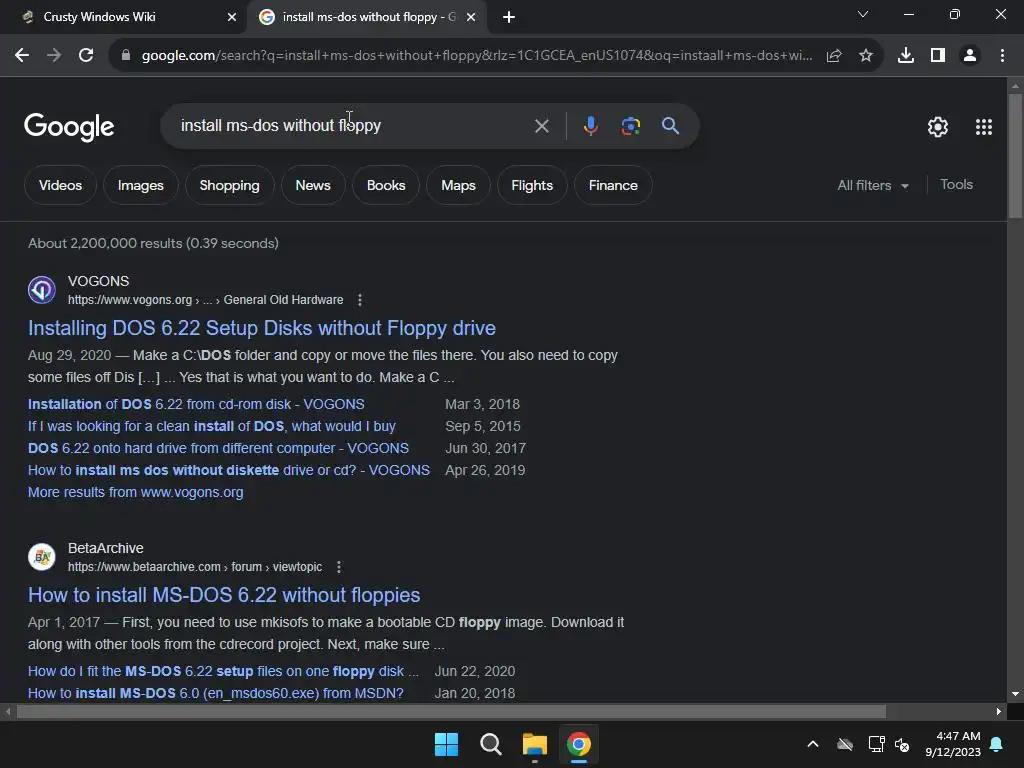The height and width of the screenshot is (768, 1024).
Task: Click the browser address bar URL
Action: pyautogui.click(x=477, y=56)
